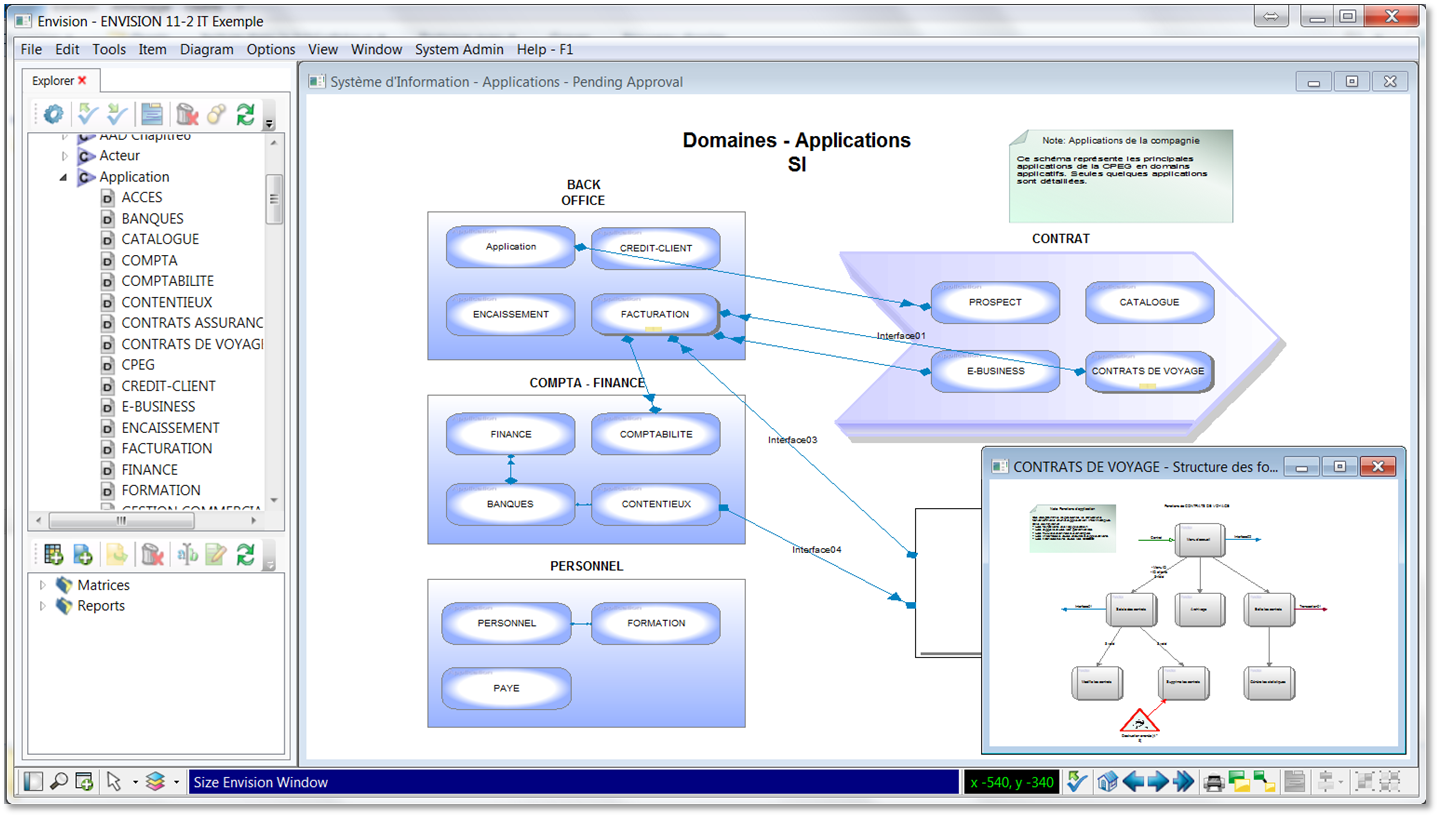The image size is (1439, 817).
Task: Click the home icon in bottom toolbar
Action: [1107, 782]
